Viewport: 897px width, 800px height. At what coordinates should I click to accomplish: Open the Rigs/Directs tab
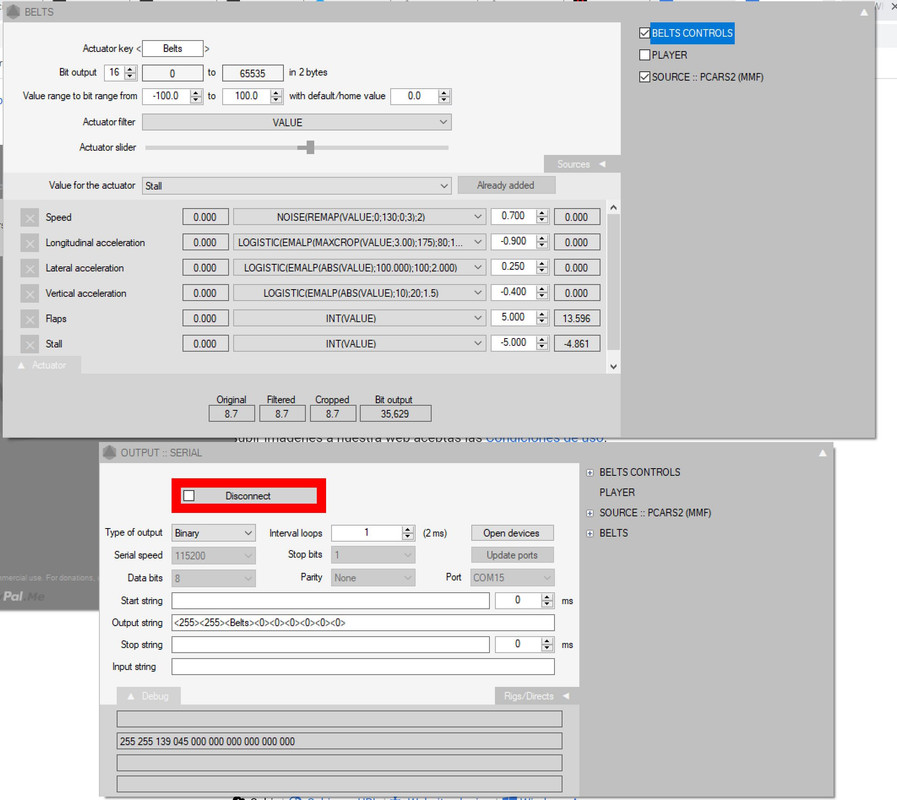coord(536,696)
